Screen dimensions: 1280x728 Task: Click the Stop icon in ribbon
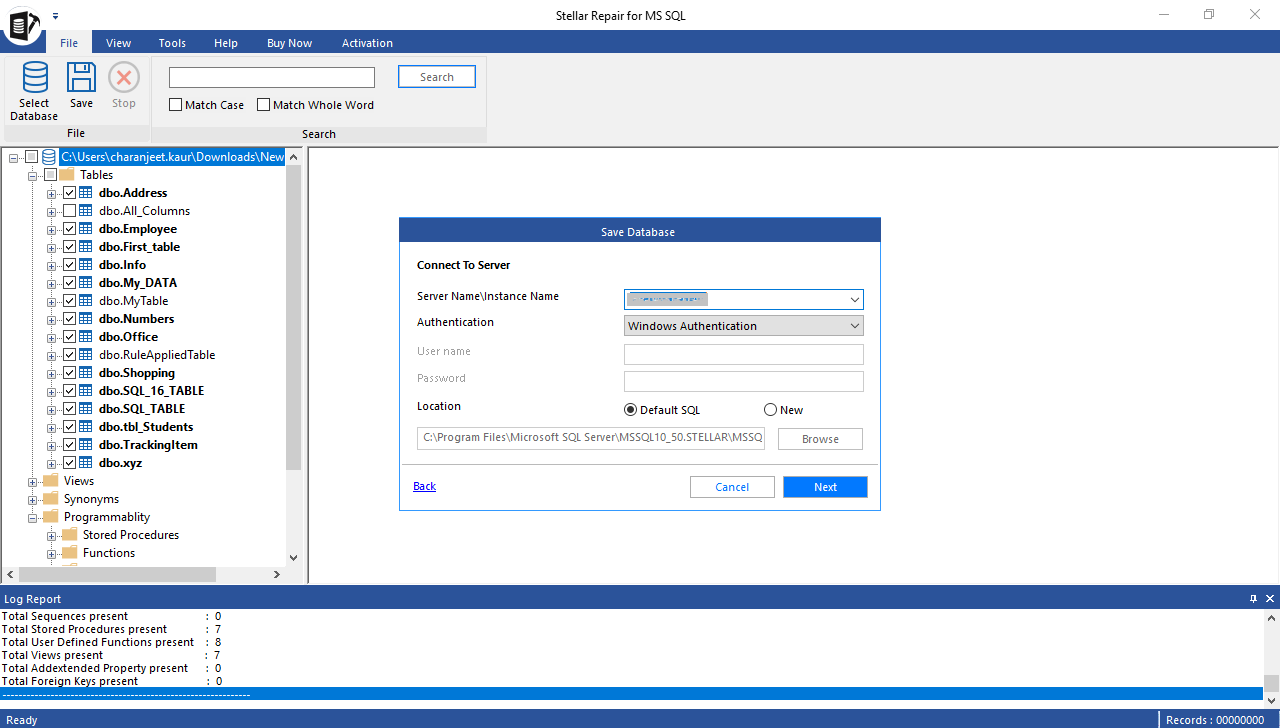(x=124, y=78)
